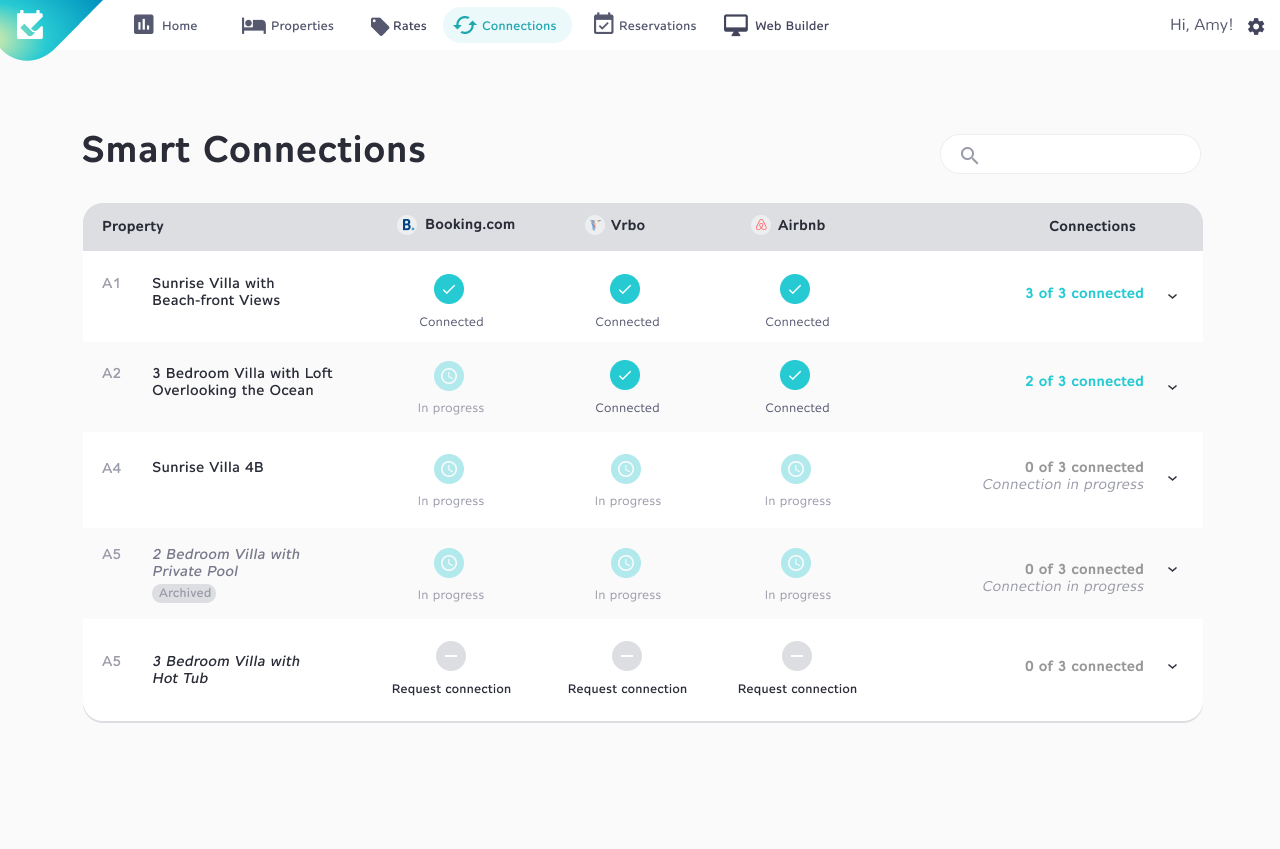Click the '3 of 3 connected' link
This screenshot has width=1280, height=849.
point(1084,293)
